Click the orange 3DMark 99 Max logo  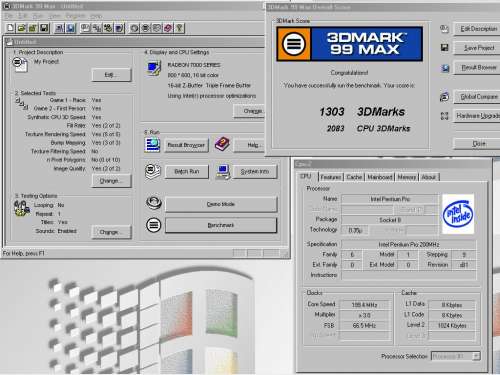[x=350, y=44]
